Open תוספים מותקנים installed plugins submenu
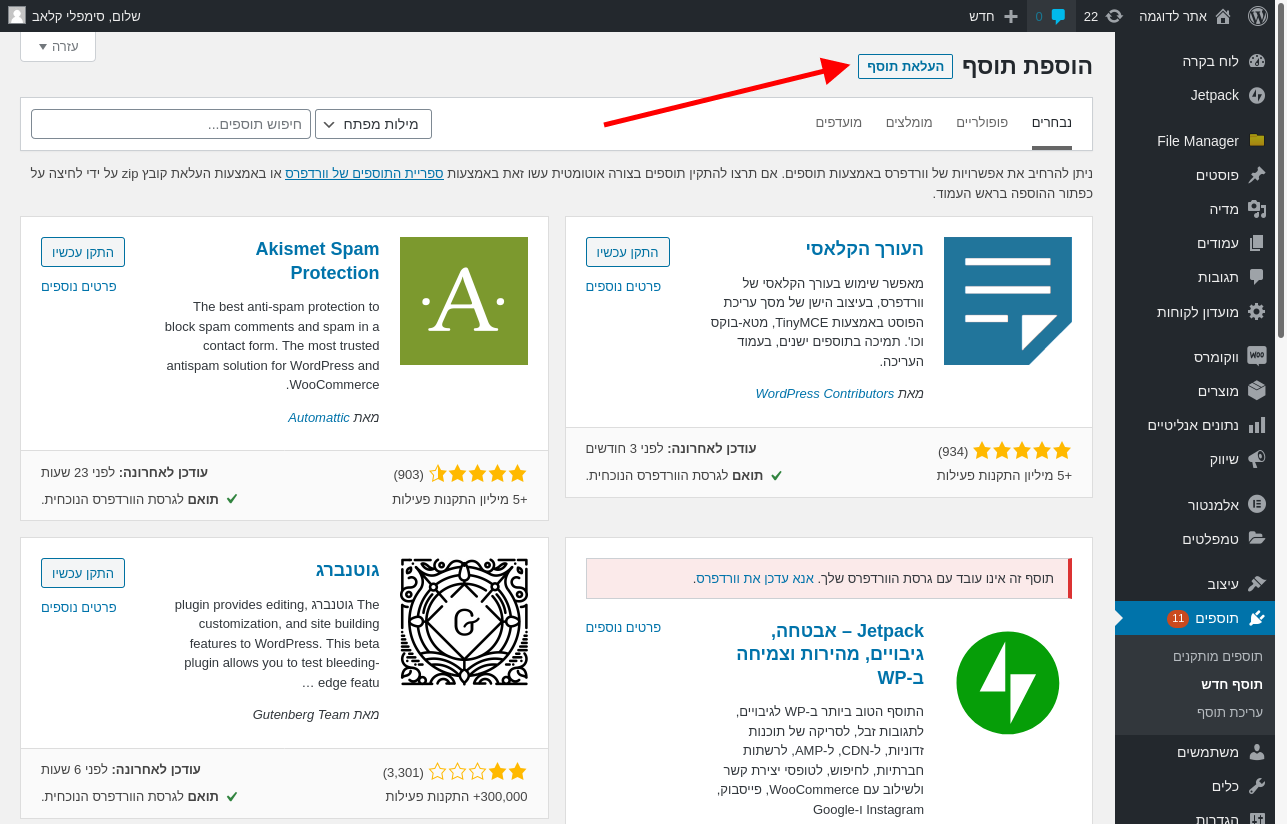Screen dimensions: 1287x824 pyautogui.click(x=1217, y=656)
